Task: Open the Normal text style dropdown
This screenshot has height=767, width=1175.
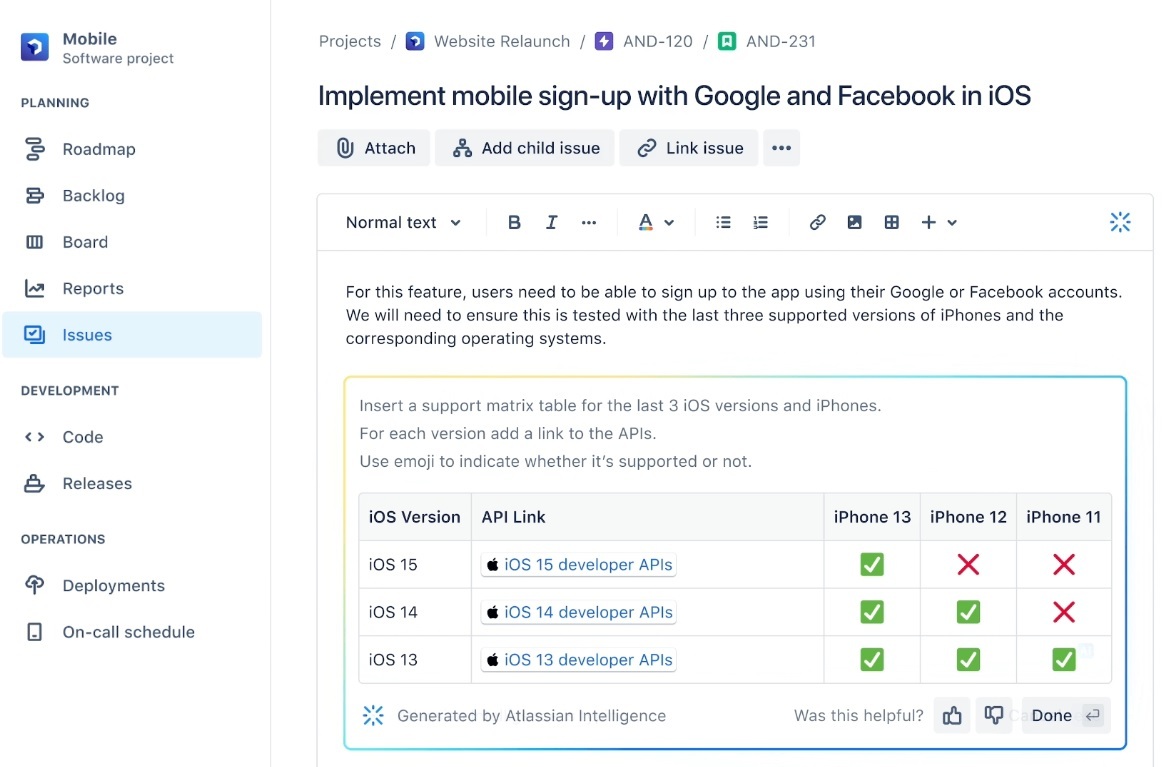Action: [403, 222]
